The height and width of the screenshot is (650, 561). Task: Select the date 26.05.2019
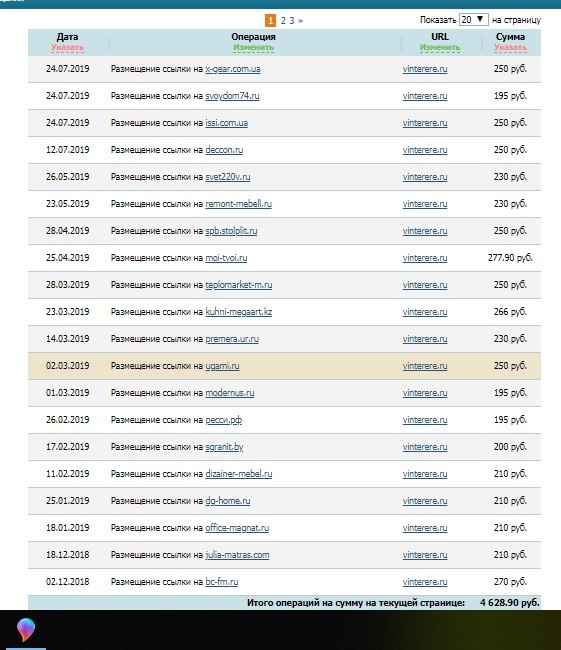(x=68, y=177)
